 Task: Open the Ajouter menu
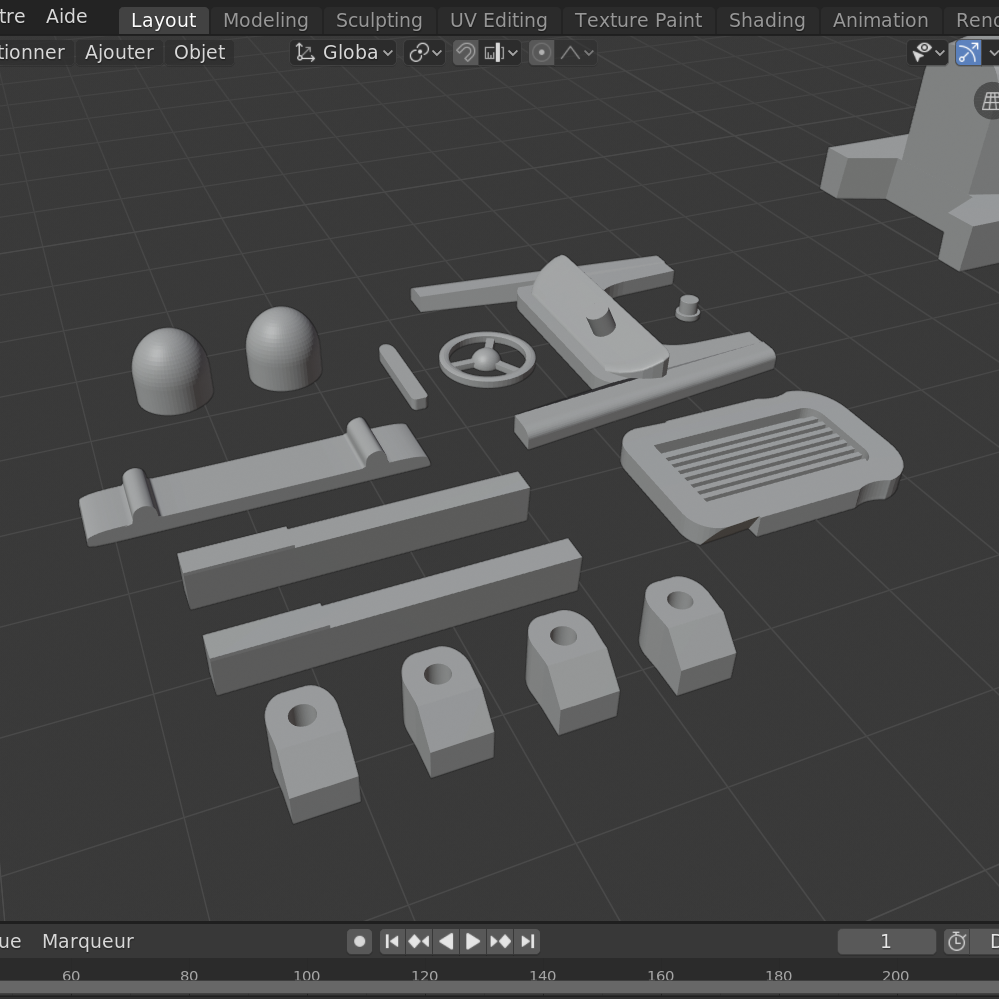(x=119, y=52)
